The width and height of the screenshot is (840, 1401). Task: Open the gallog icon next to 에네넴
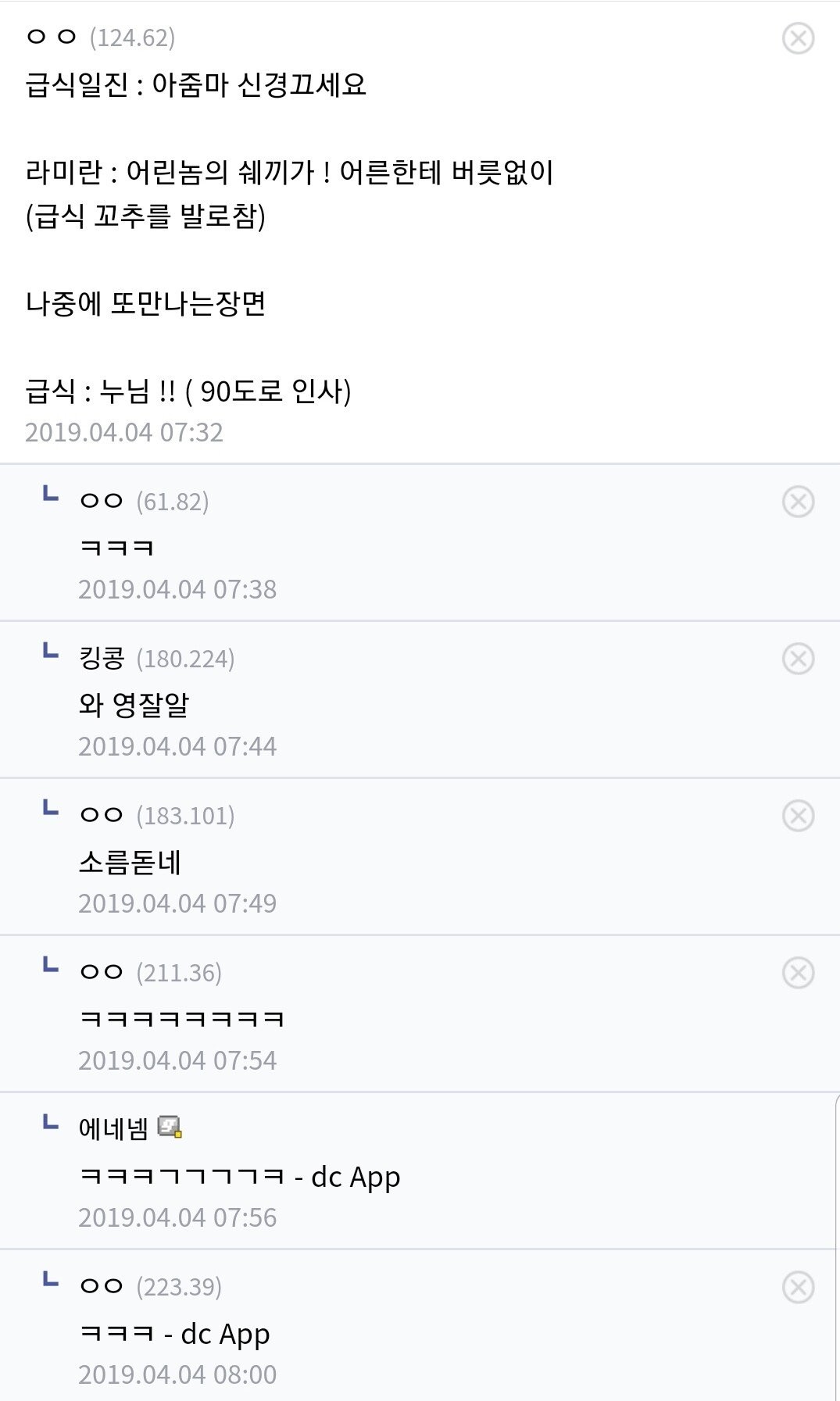(170, 1127)
